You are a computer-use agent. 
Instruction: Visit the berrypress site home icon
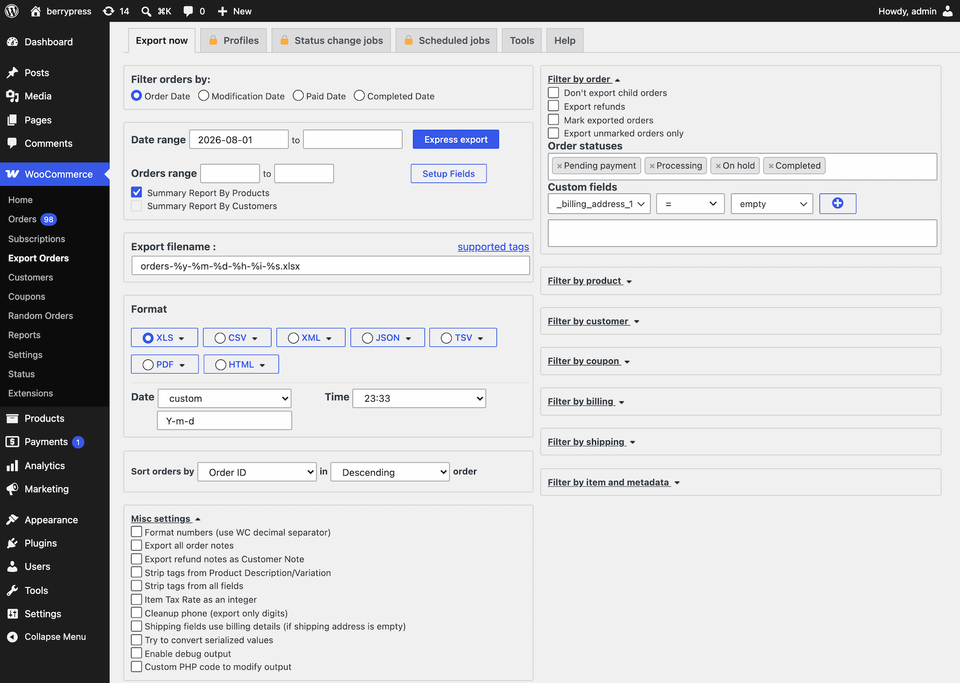(36, 11)
